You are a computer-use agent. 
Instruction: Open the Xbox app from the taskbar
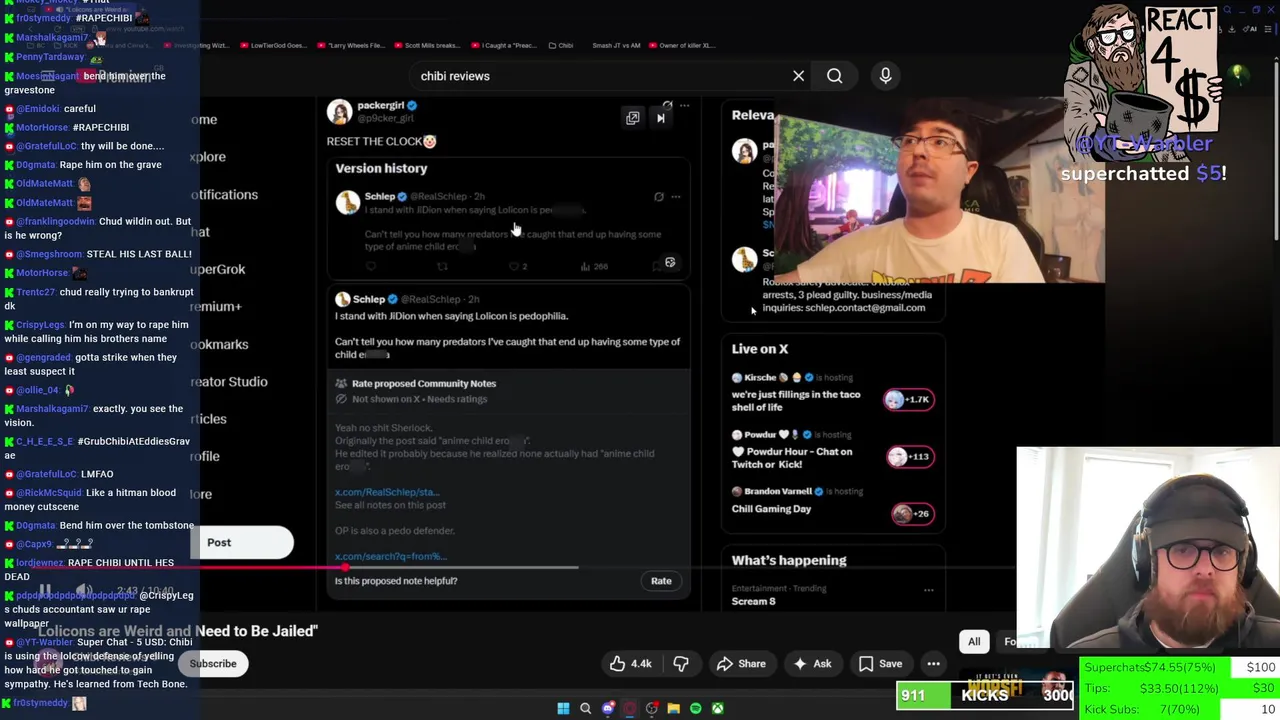(717, 709)
